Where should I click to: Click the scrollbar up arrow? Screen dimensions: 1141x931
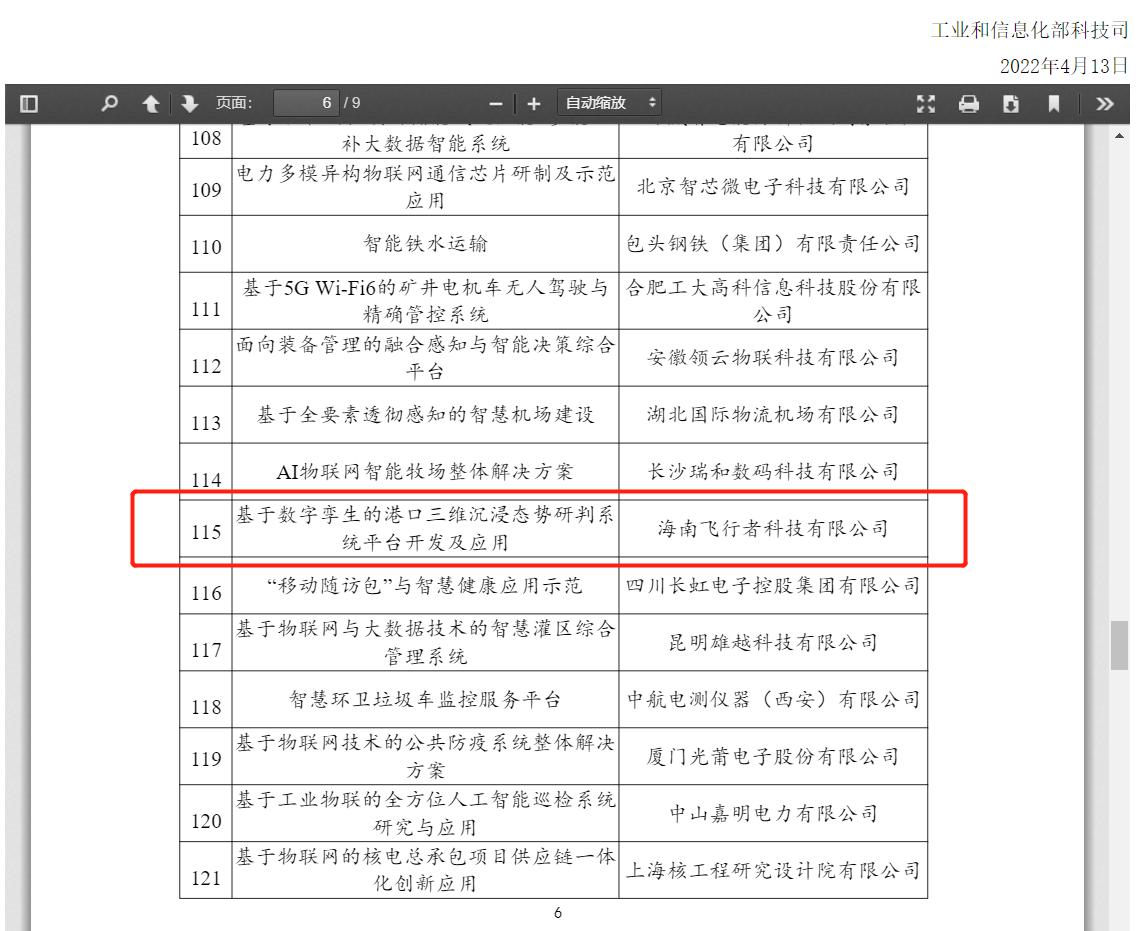point(1119,135)
